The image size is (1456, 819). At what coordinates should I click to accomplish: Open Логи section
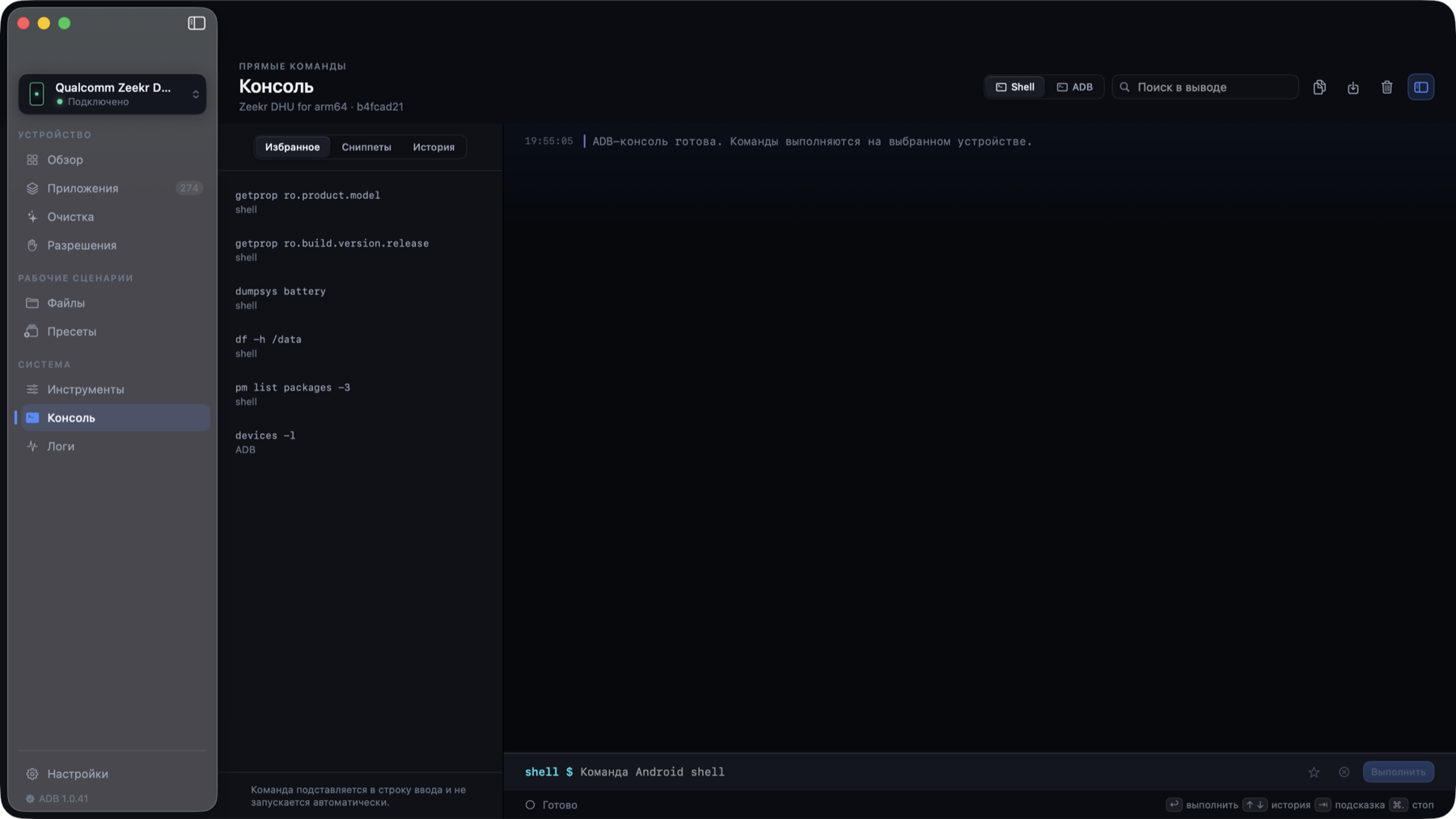(x=112, y=446)
